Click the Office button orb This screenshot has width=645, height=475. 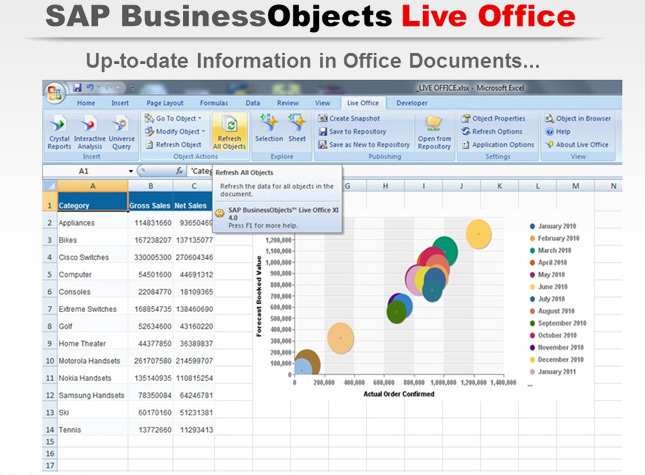(x=55, y=93)
